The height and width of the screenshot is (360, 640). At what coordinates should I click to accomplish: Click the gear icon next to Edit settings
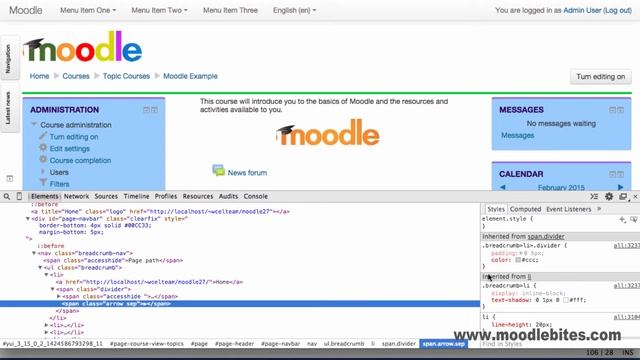pos(43,148)
